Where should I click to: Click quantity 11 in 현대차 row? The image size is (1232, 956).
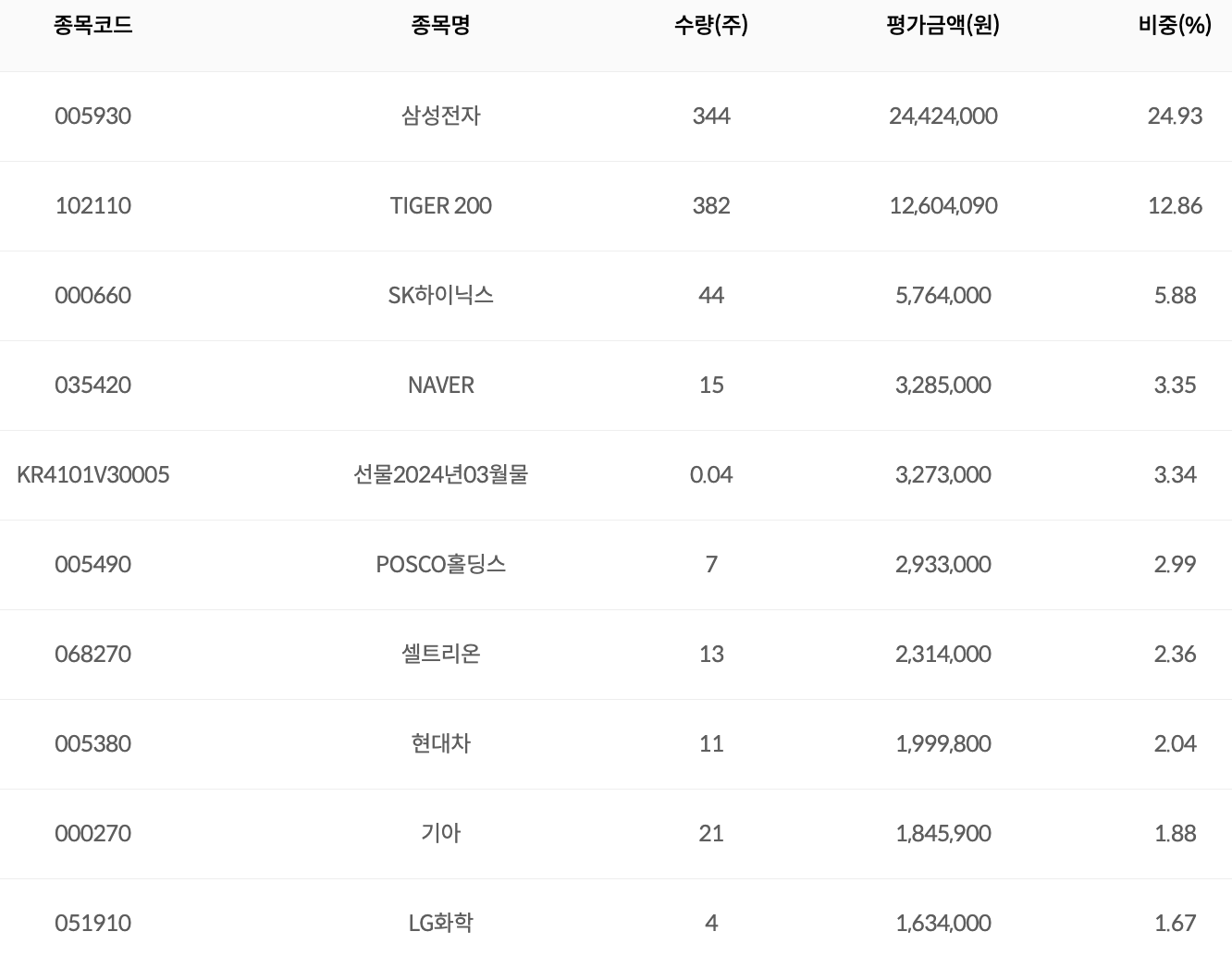coord(711,743)
